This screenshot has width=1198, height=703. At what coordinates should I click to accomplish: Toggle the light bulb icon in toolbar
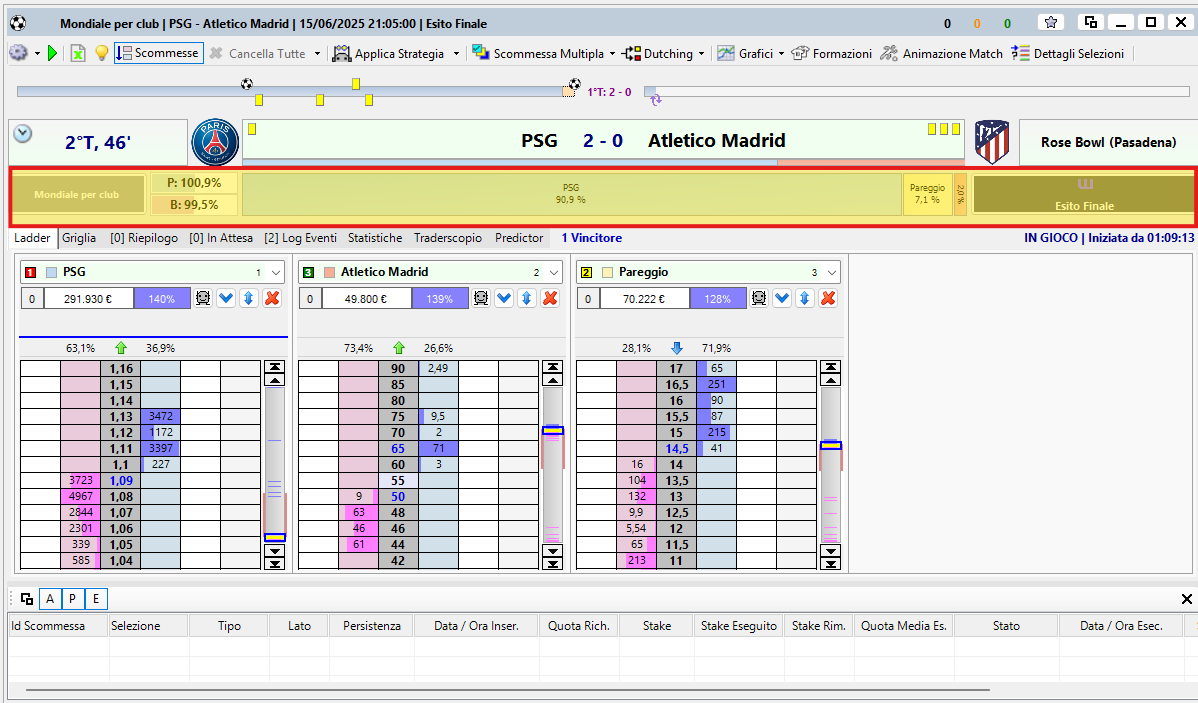click(x=101, y=53)
